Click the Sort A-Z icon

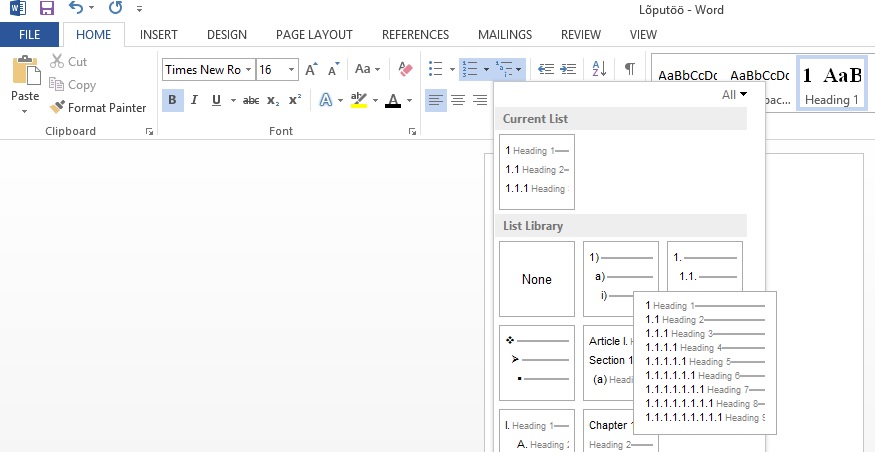pyautogui.click(x=599, y=69)
